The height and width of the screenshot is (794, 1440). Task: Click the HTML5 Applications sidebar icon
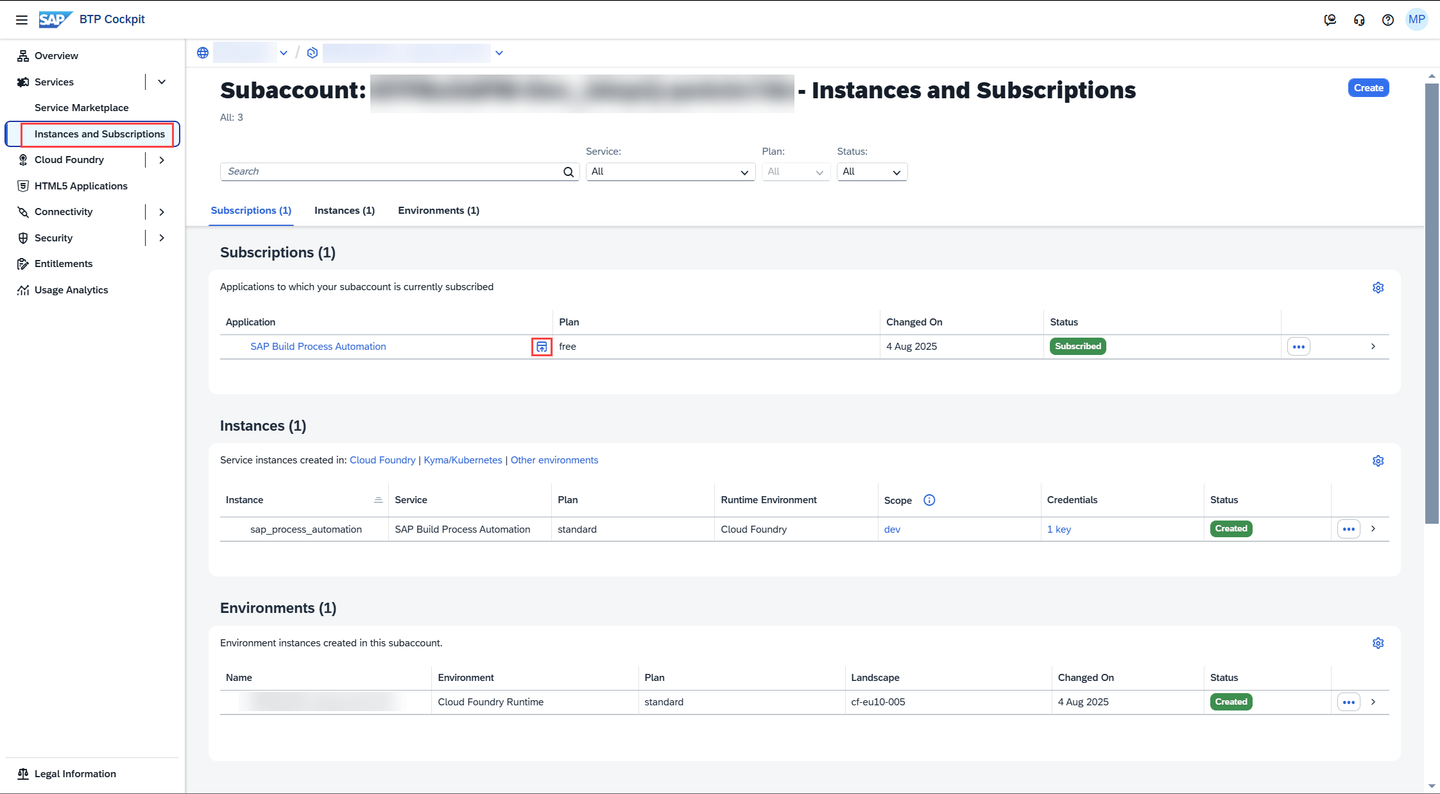23,186
